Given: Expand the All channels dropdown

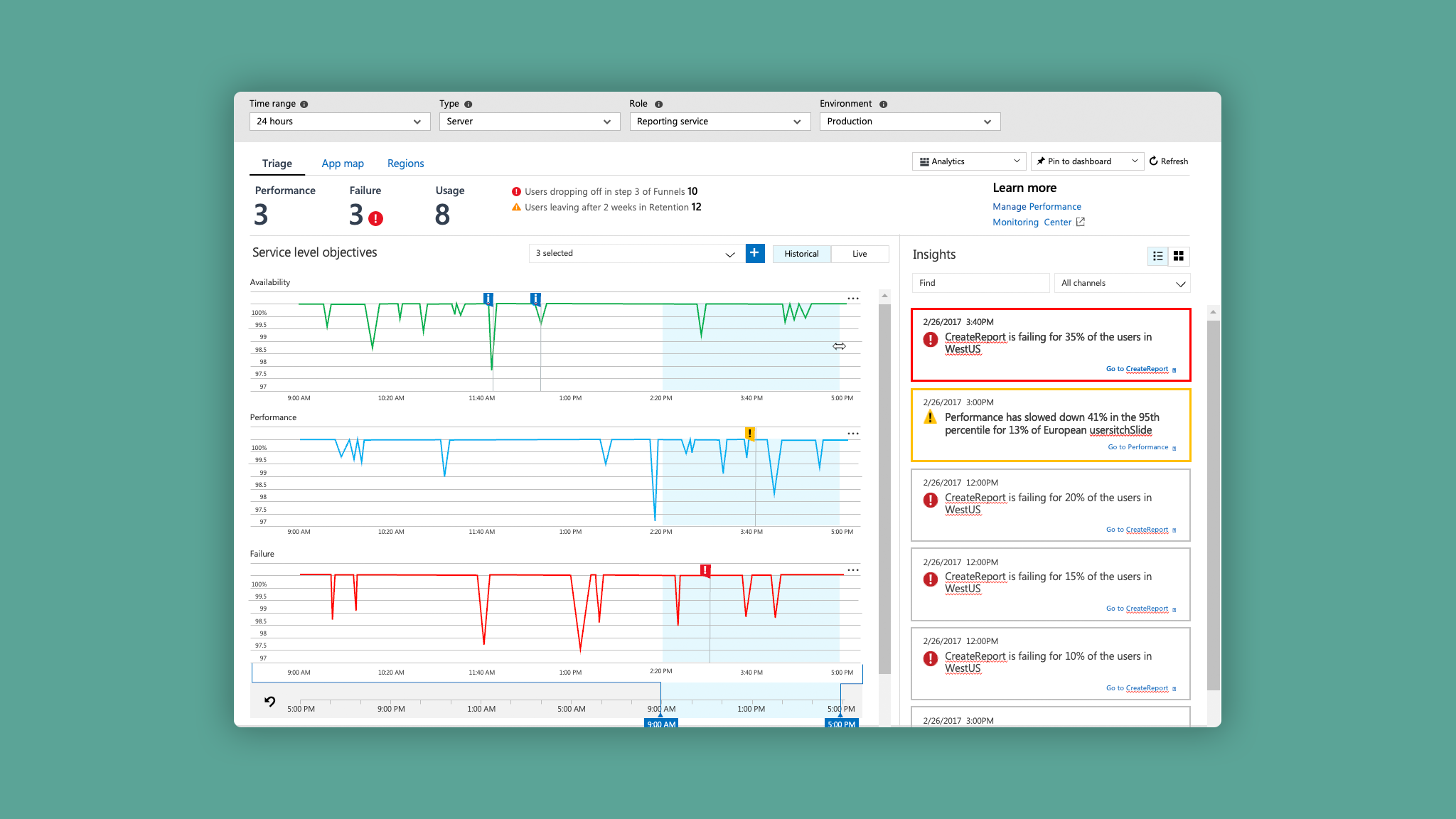Looking at the screenshot, I should [1122, 283].
